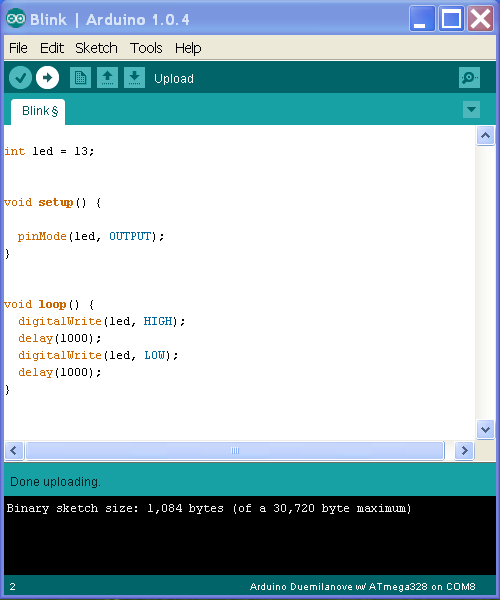Click the horizontal scrollbar right arrow
Viewport: 500px width, 600px height.
coord(464,450)
